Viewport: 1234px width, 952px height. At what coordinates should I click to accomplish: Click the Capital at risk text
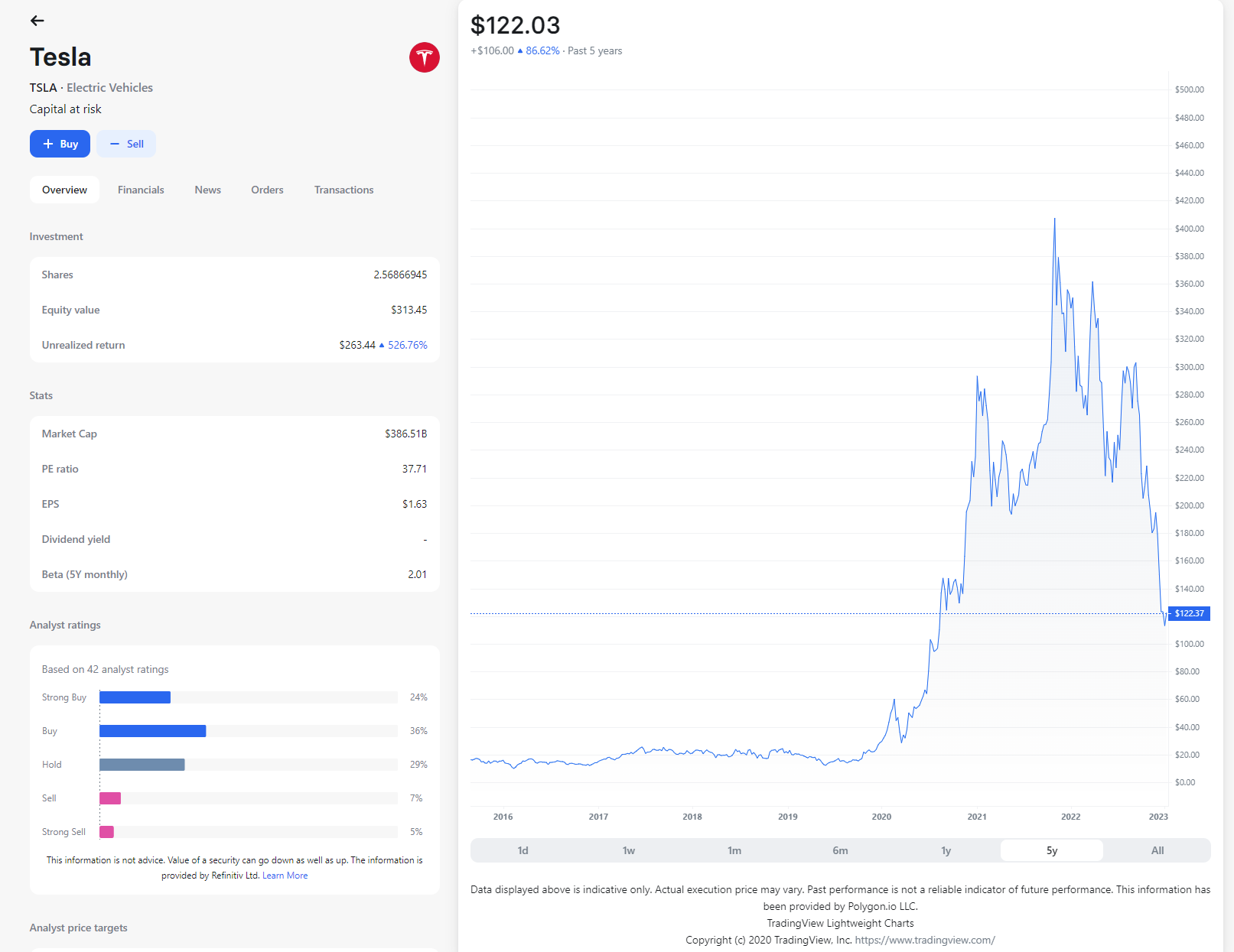65,109
